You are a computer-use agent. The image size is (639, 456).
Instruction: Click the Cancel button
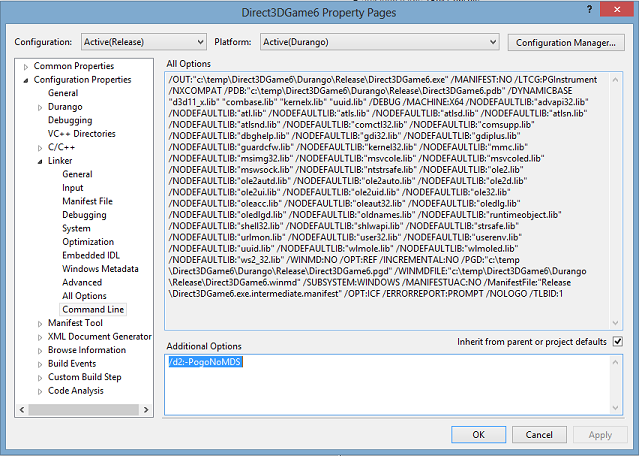coord(539,435)
